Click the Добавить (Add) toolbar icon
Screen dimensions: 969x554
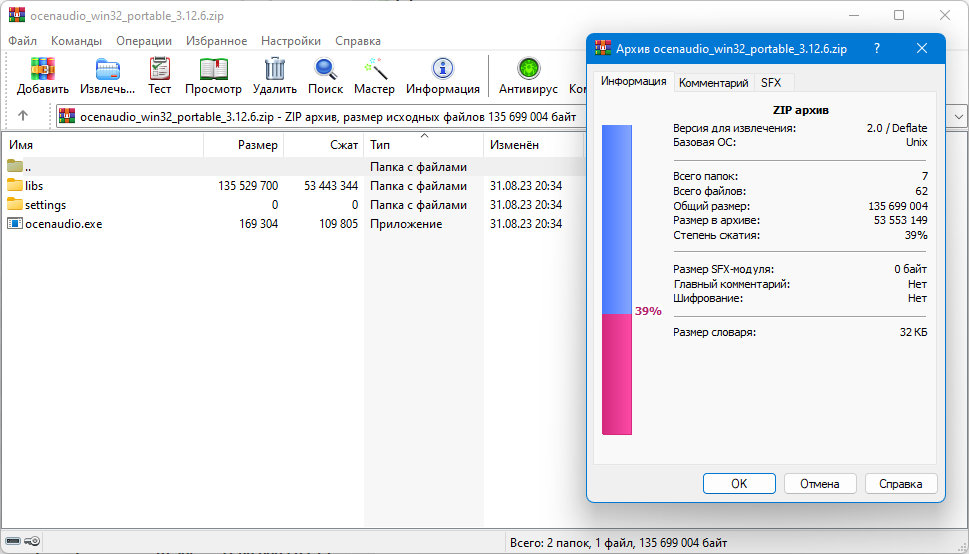tap(43, 69)
